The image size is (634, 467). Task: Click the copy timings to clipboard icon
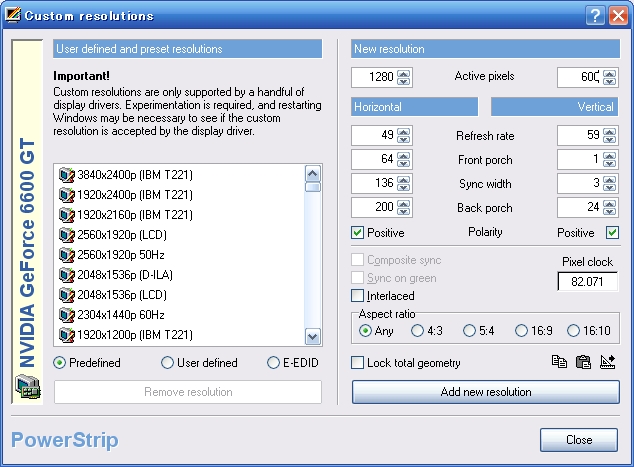pos(559,361)
